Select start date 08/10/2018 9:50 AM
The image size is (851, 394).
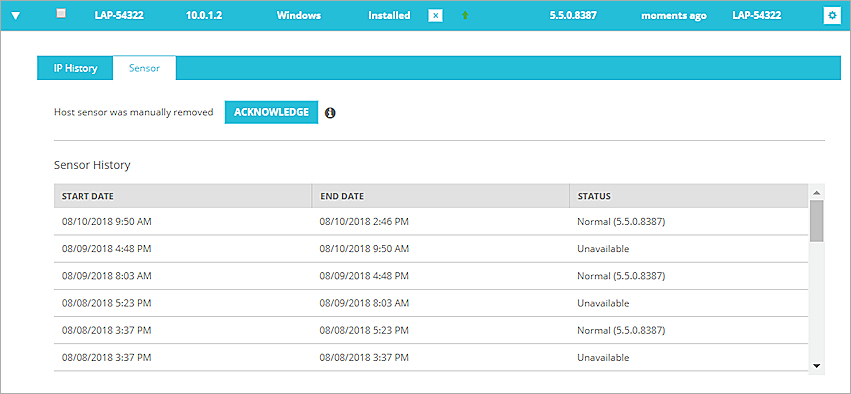pos(106,221)
